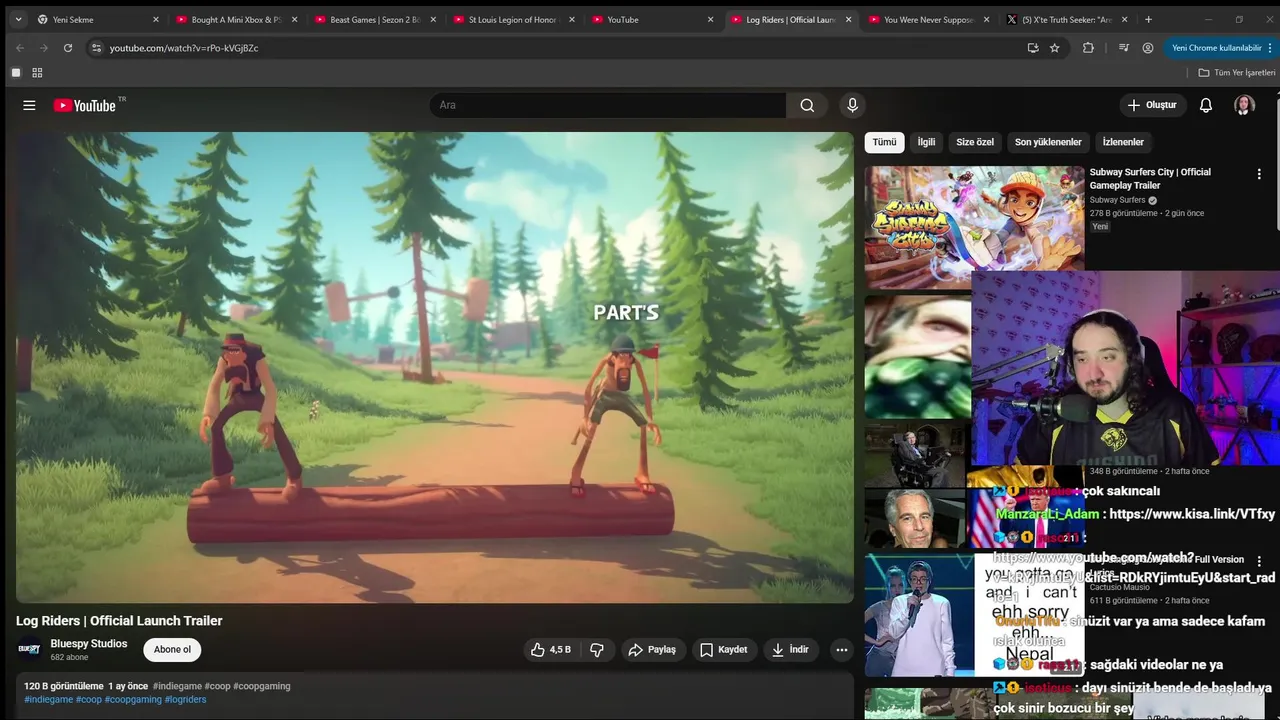Click the 120 B görüntüleme view count
The height and width of the screenshot is (720, 1280).
64,686
